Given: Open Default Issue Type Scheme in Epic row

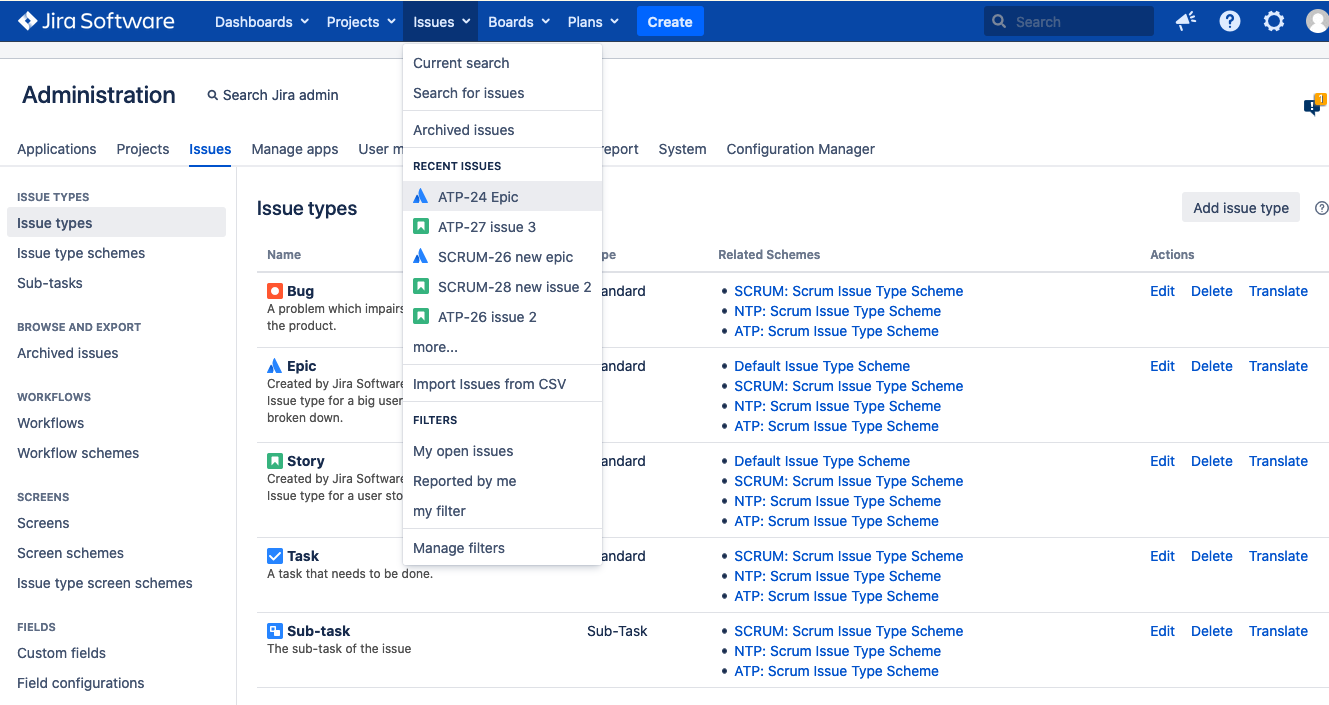Looking at the screenshot, I should (822, 366).
